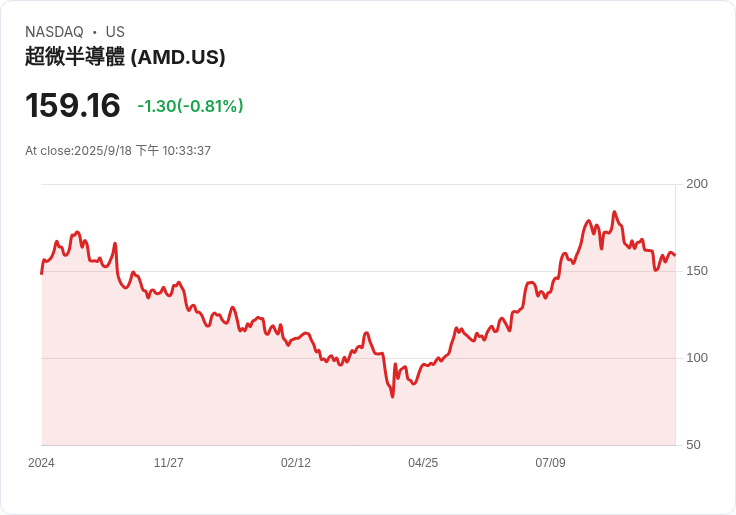Viewport: 736px width, 515px height.
Task: Pick the 04/25 x-axis date
Action: (423, 463)
